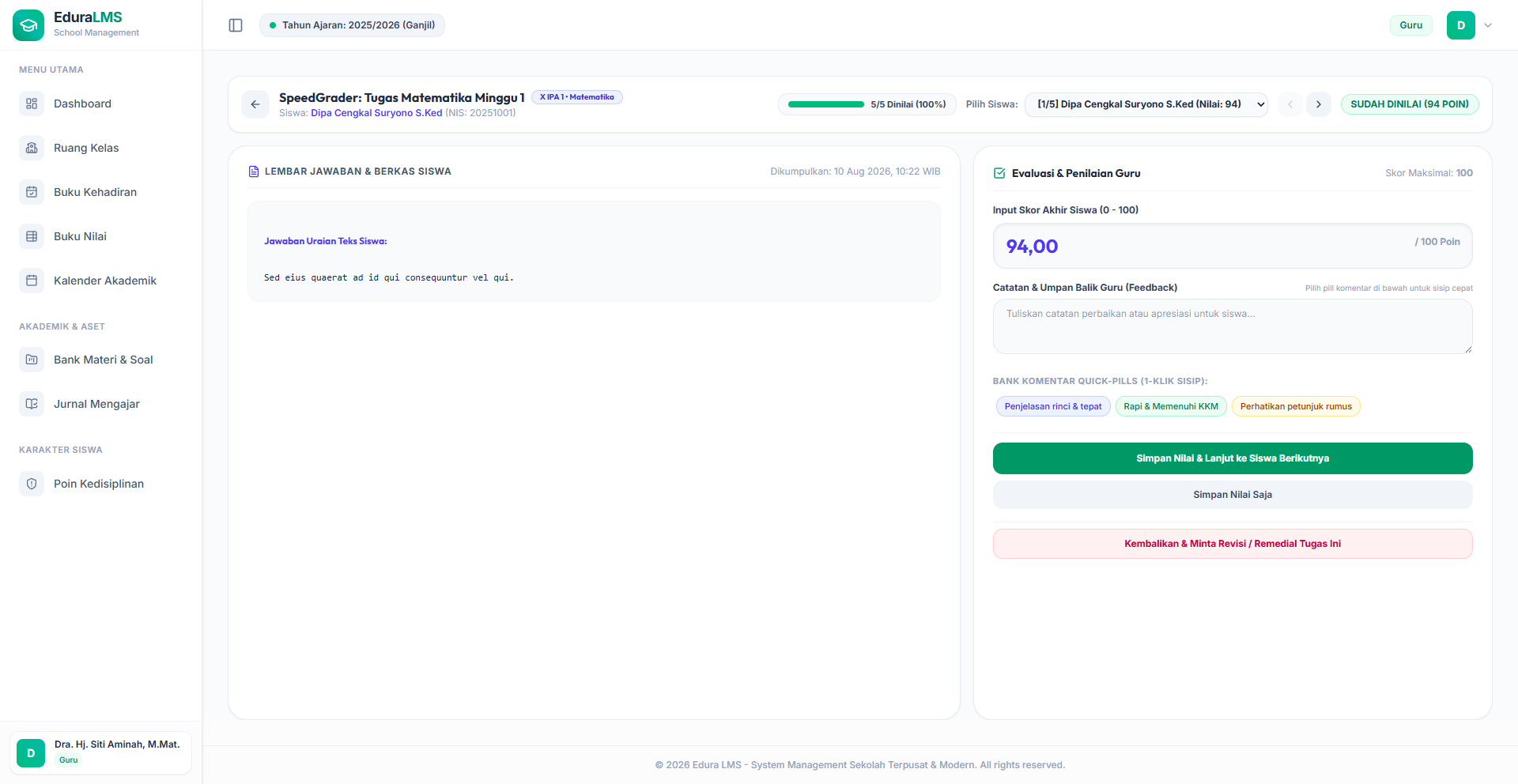Open Bank Materi & Soal menu item
Image resolution: width=1518 pixels, height=784 pixels.
(101, 360)
